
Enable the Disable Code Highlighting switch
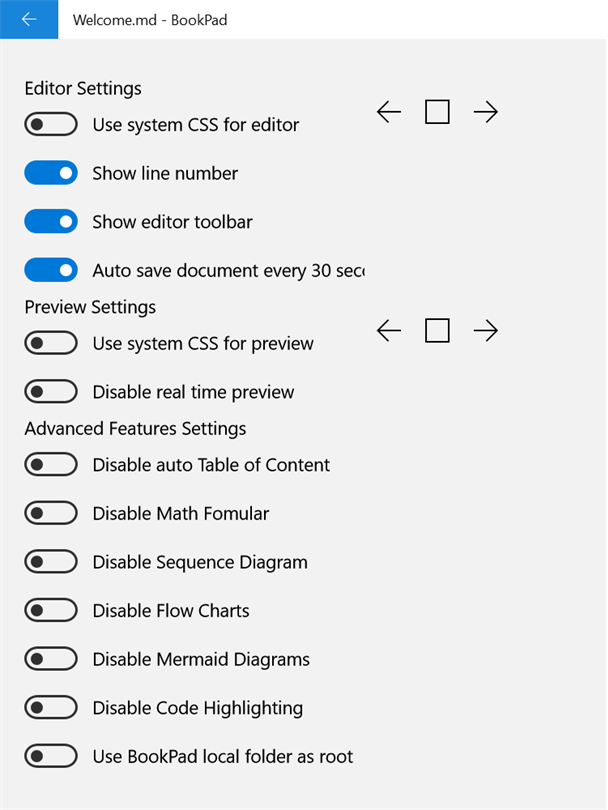point(51,708)
